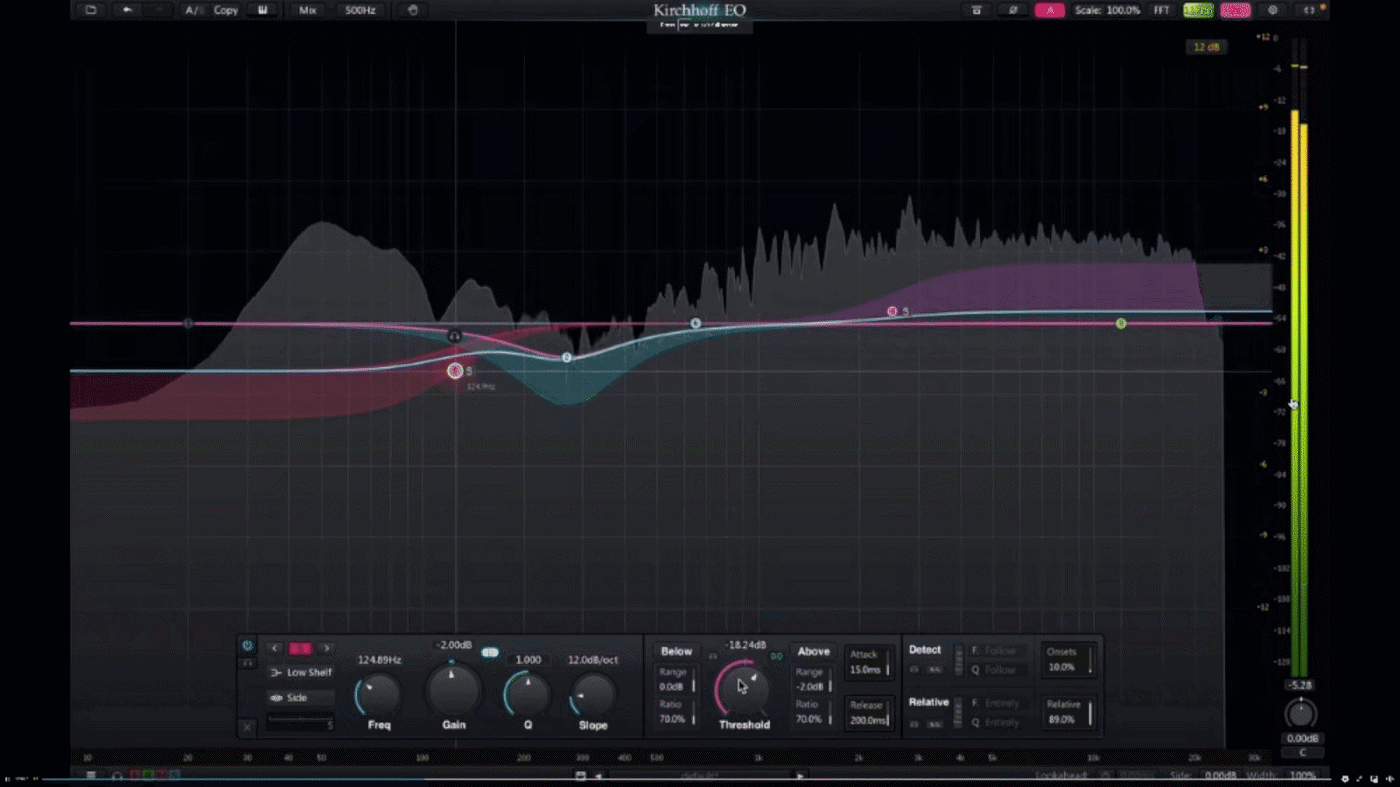Screen dimensions: 1400x787
Task: Toggle the band power button
Action: 248,646
